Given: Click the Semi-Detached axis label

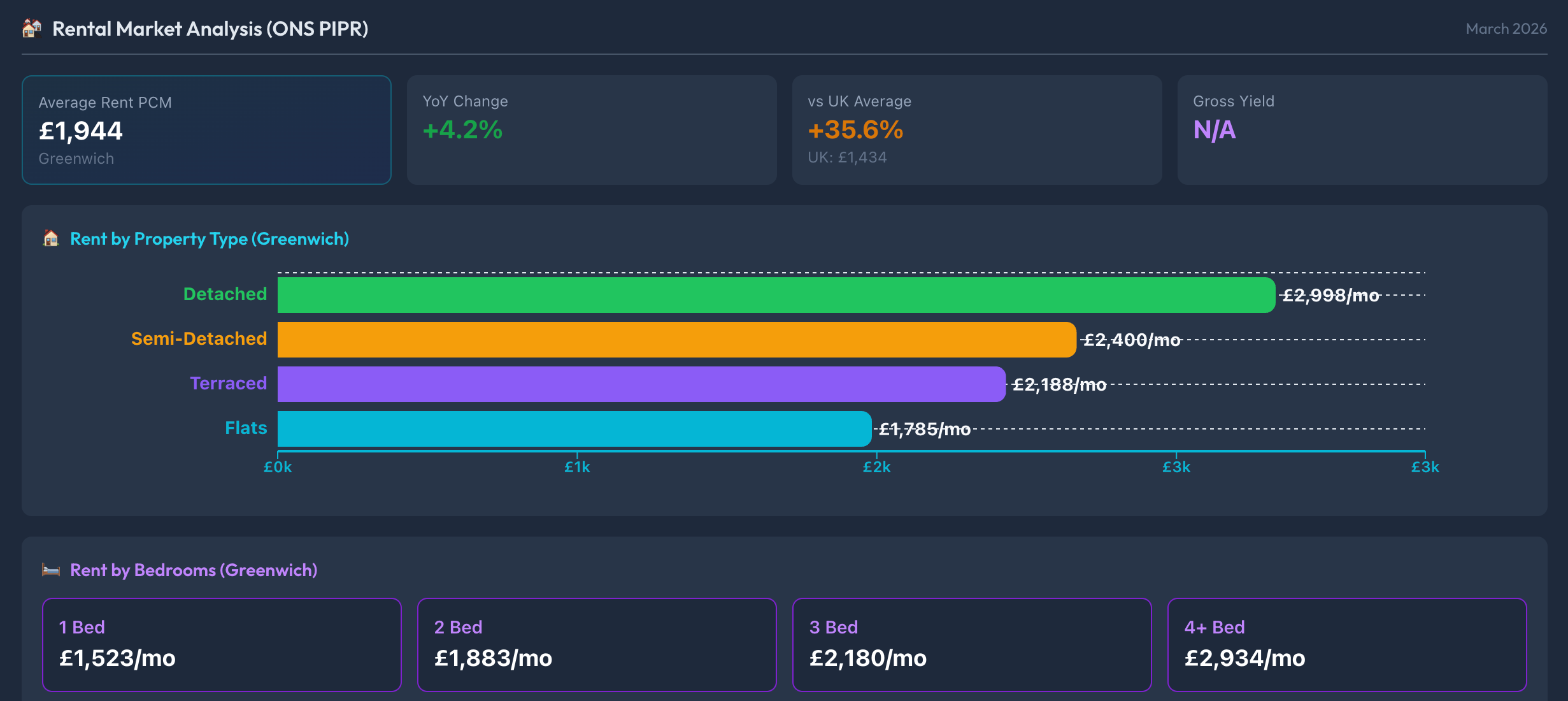Looking at the screenshot, I should click(199, 339).
